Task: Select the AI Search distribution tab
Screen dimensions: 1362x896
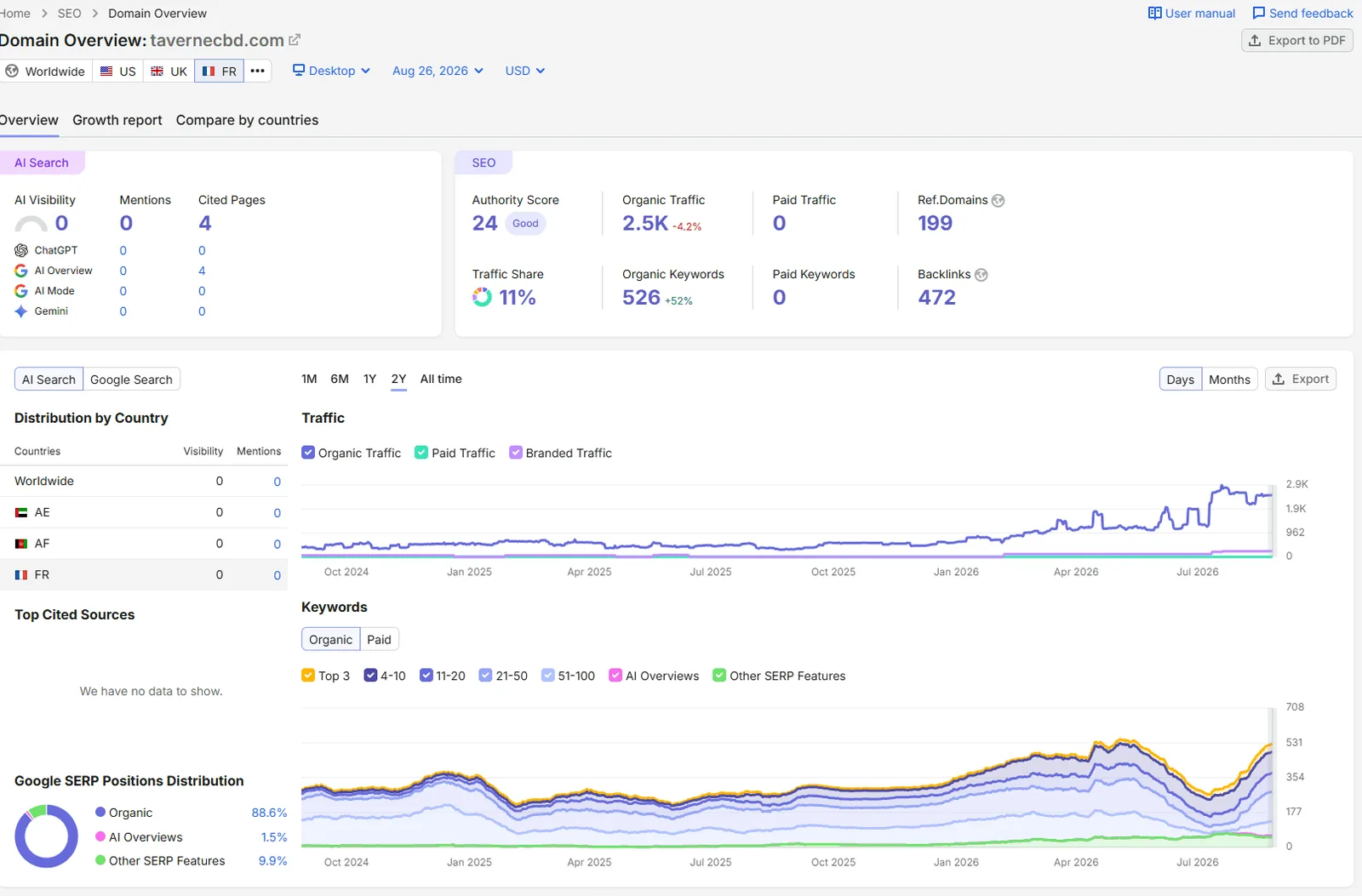Action: 49,380
